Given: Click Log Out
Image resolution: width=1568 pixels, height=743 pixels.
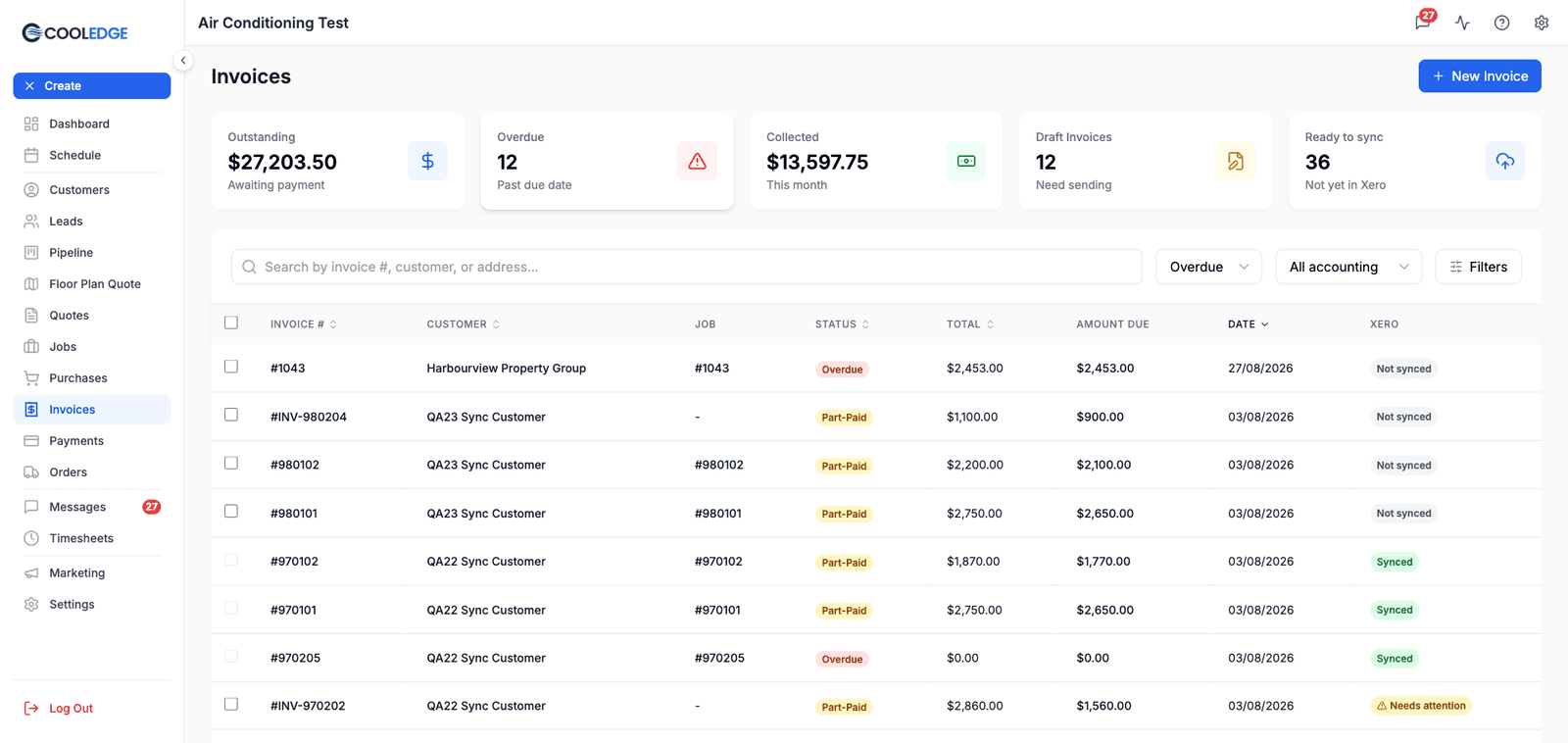Looking at the screenshot, I should point(59,708).
